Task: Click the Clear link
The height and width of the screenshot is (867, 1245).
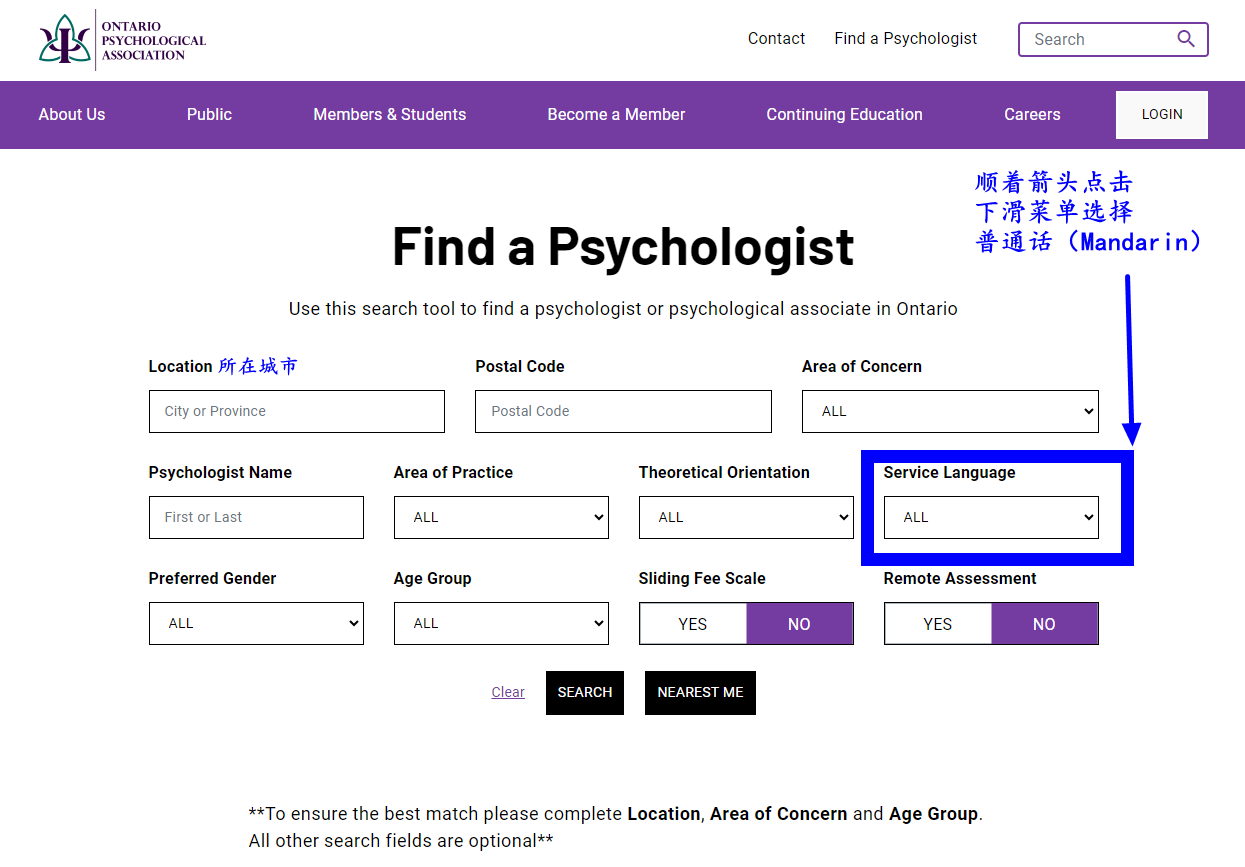Action: 508,692
